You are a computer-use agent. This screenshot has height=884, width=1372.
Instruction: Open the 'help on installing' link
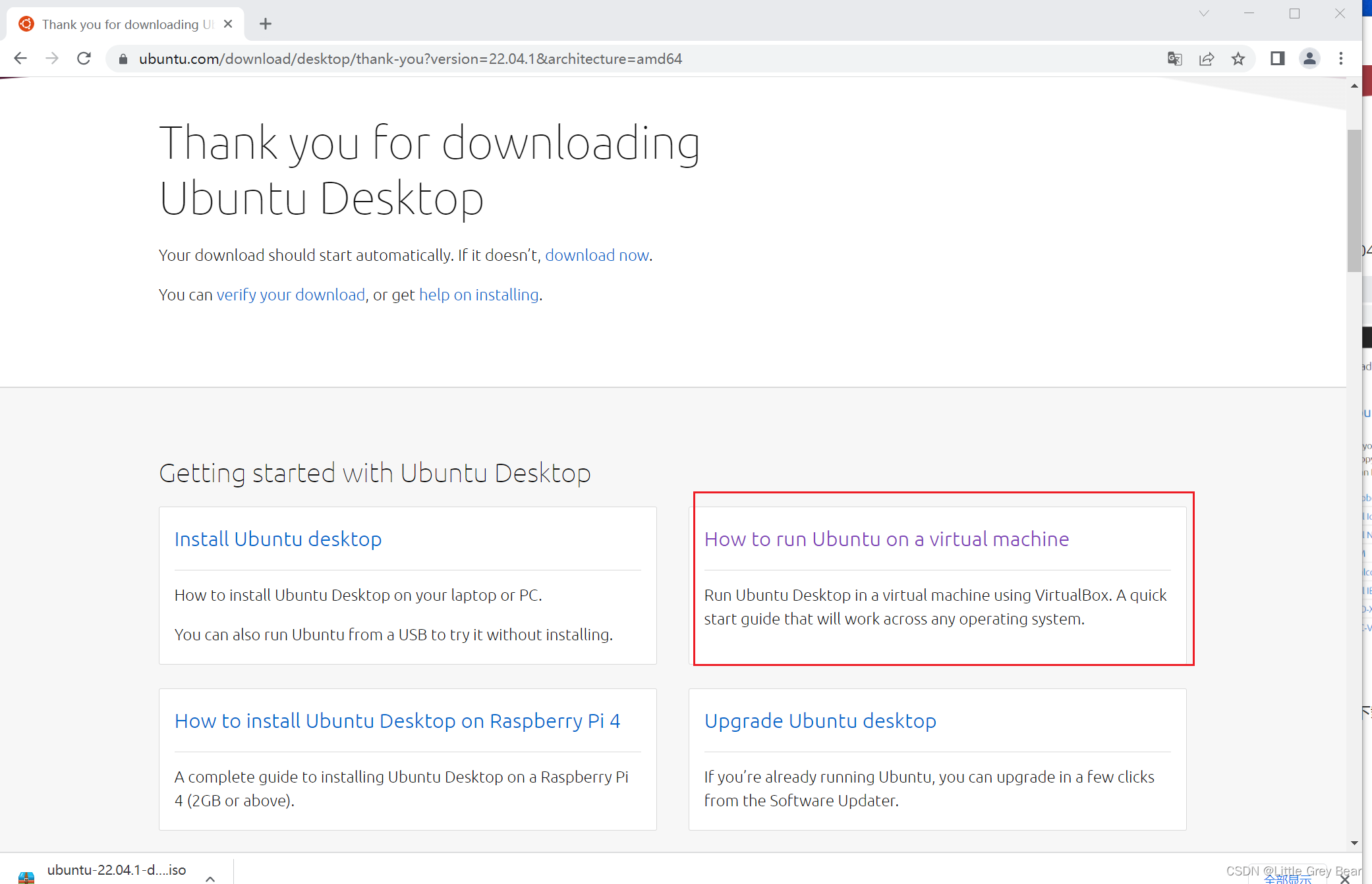click(x=479, y=295)
